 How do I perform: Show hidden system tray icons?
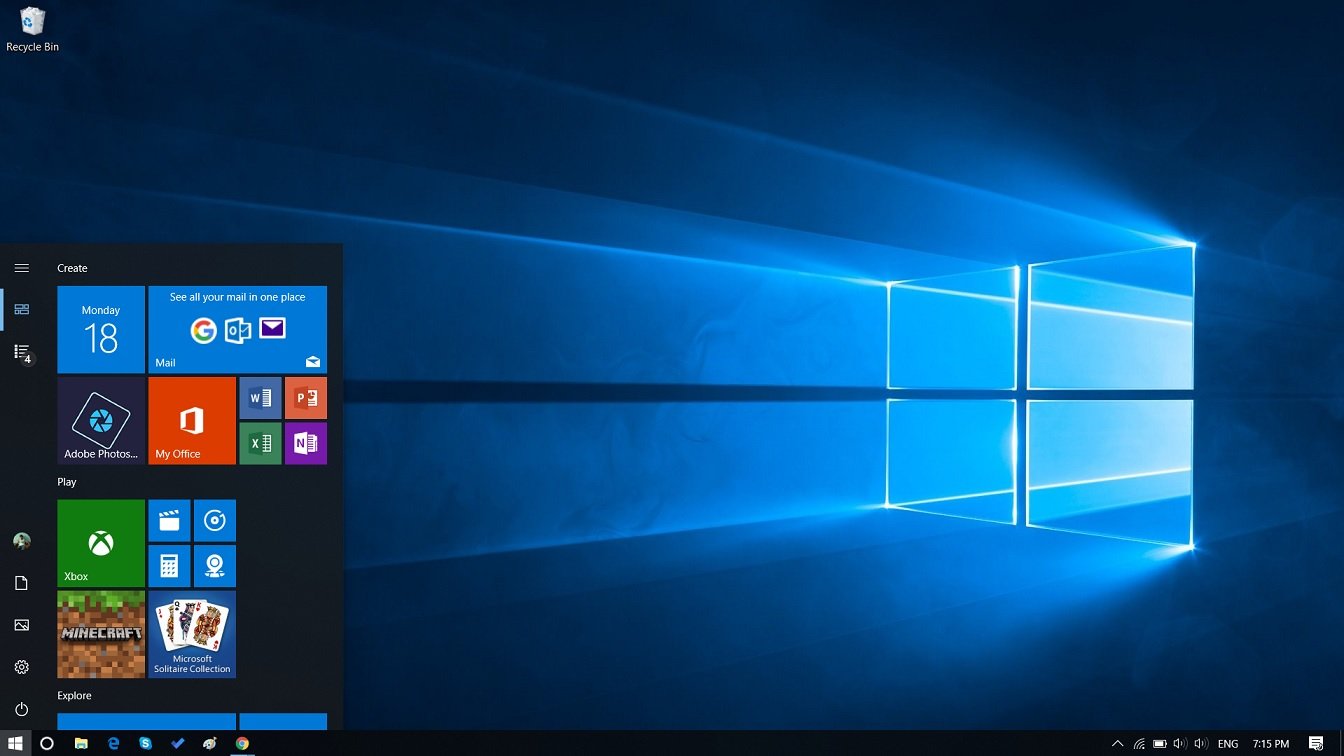1117,744
